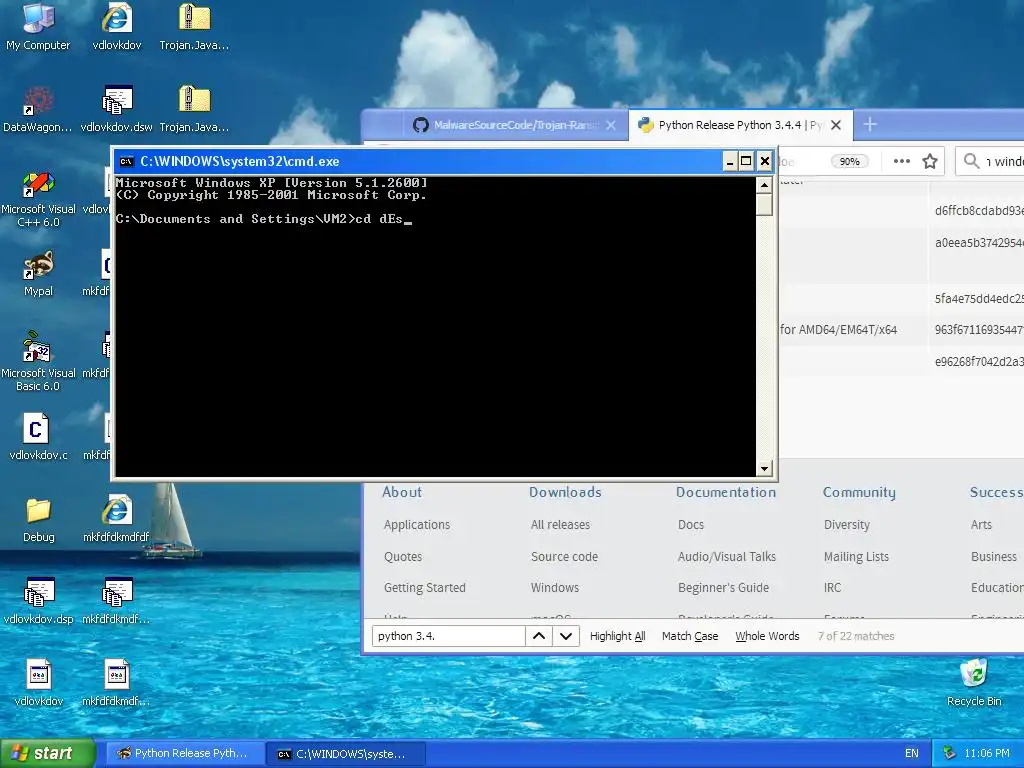Close the MalwareSourceCode GitHub tab
Viewport: 1024px width, 768px height.
point(611,125)
